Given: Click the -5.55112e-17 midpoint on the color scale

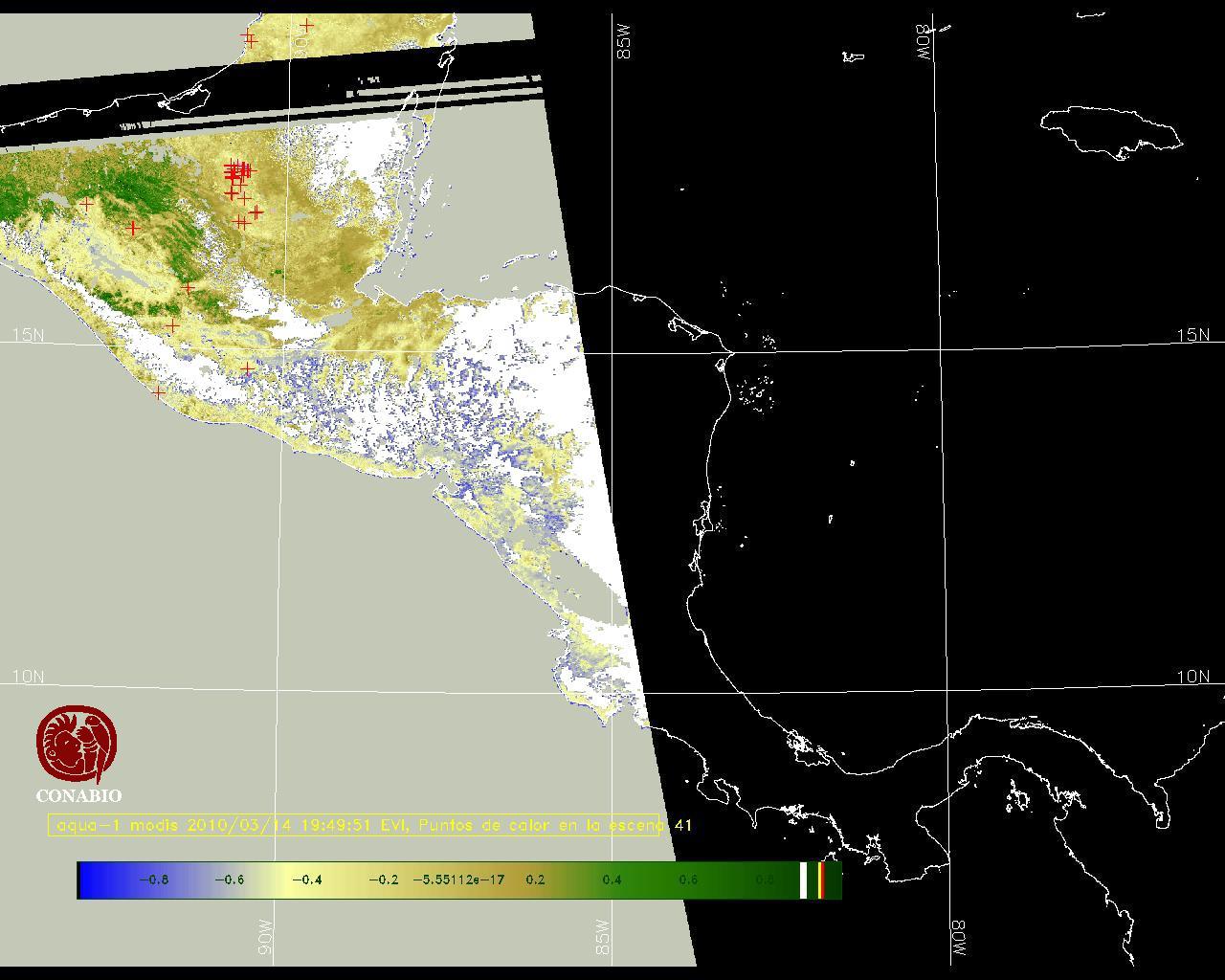Looking at the screenshot, I should [458, 880].
